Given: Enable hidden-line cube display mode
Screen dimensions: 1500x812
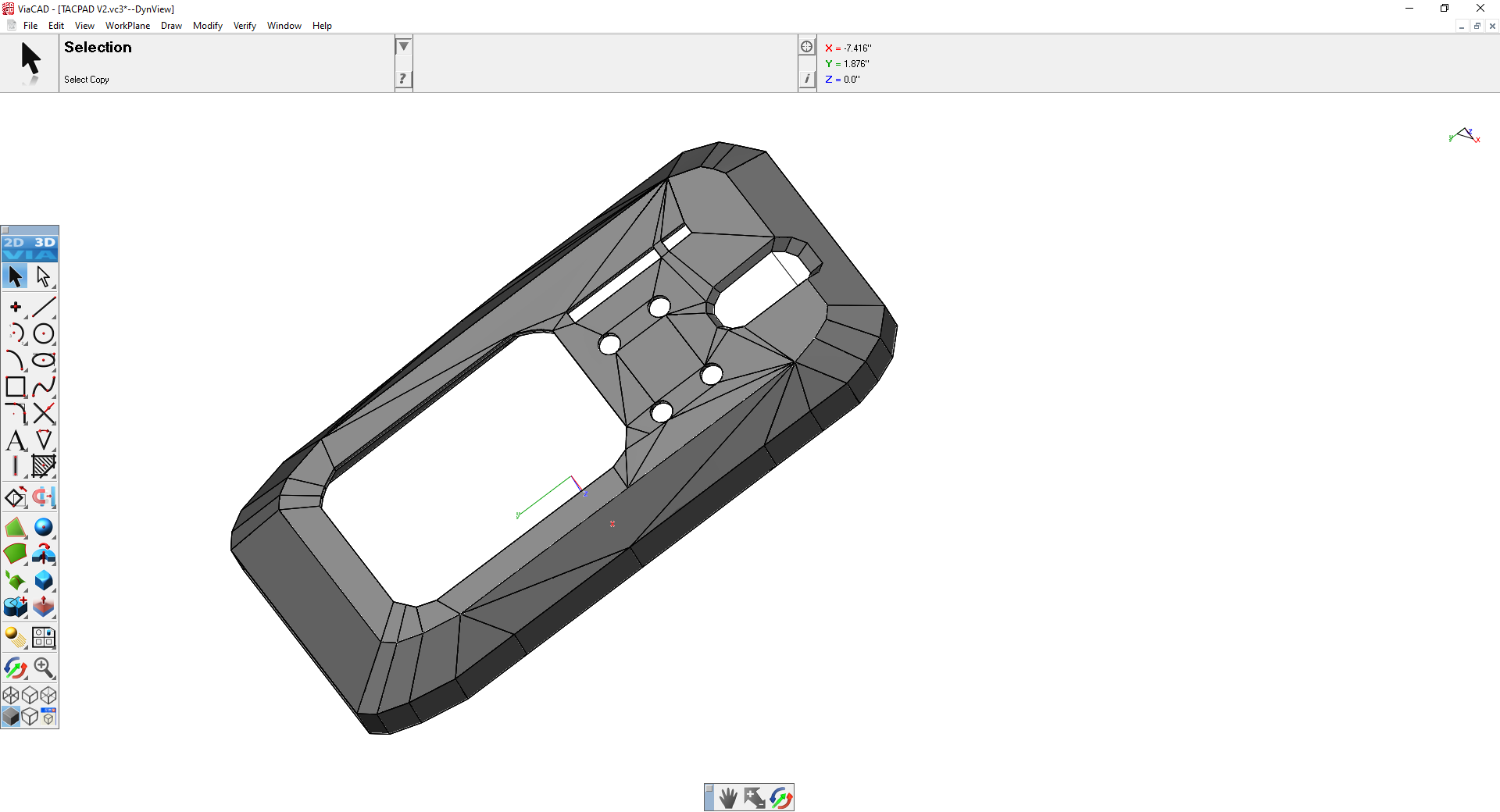Looking at the screenshot, I should [30, 716].
